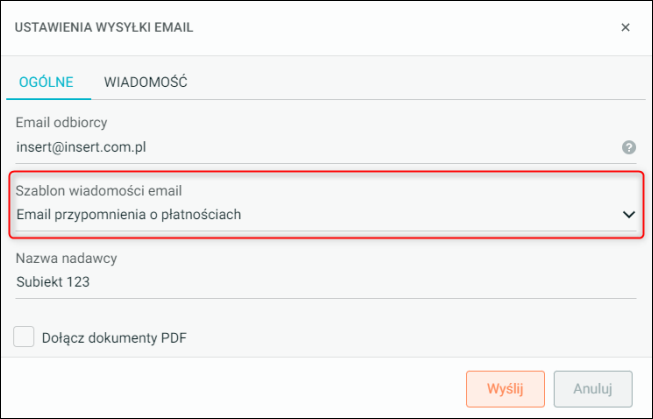
Task: Click the USTAWIENIA WYSYŁKI EMAIL dialog title
Action: (x=104, y=27)
